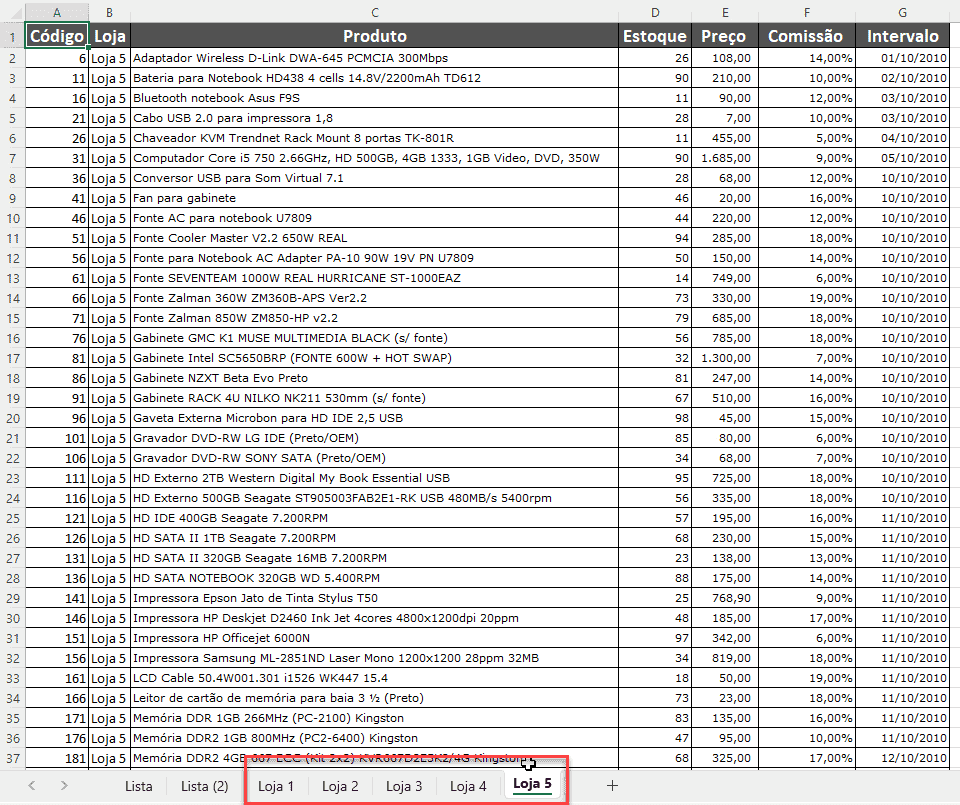The image size is (960, 805).
Task: Select row 37 header
Action: pyautogui.click(x=12, y=758)
